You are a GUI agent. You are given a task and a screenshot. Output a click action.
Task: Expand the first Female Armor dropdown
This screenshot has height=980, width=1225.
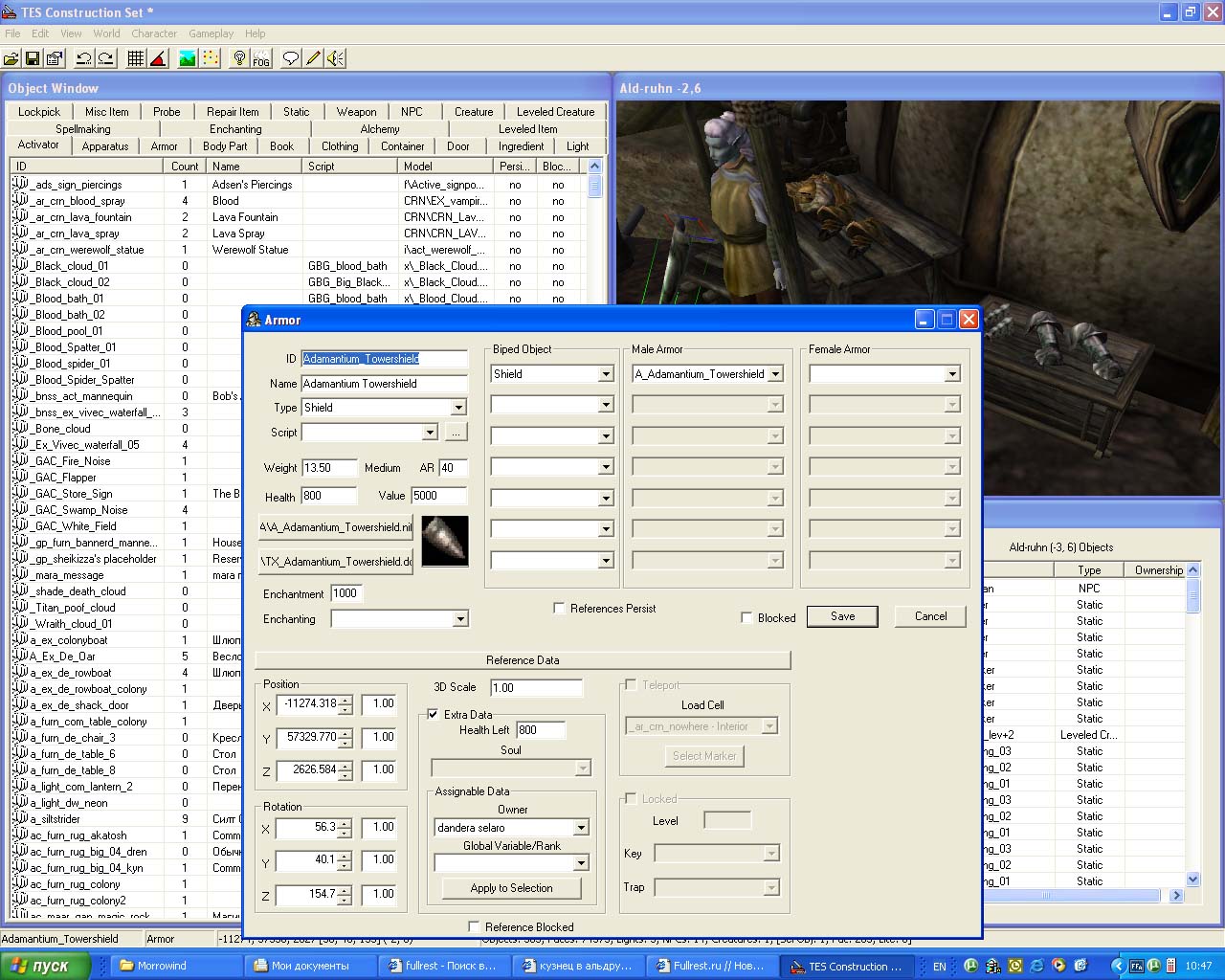point(952,374)
